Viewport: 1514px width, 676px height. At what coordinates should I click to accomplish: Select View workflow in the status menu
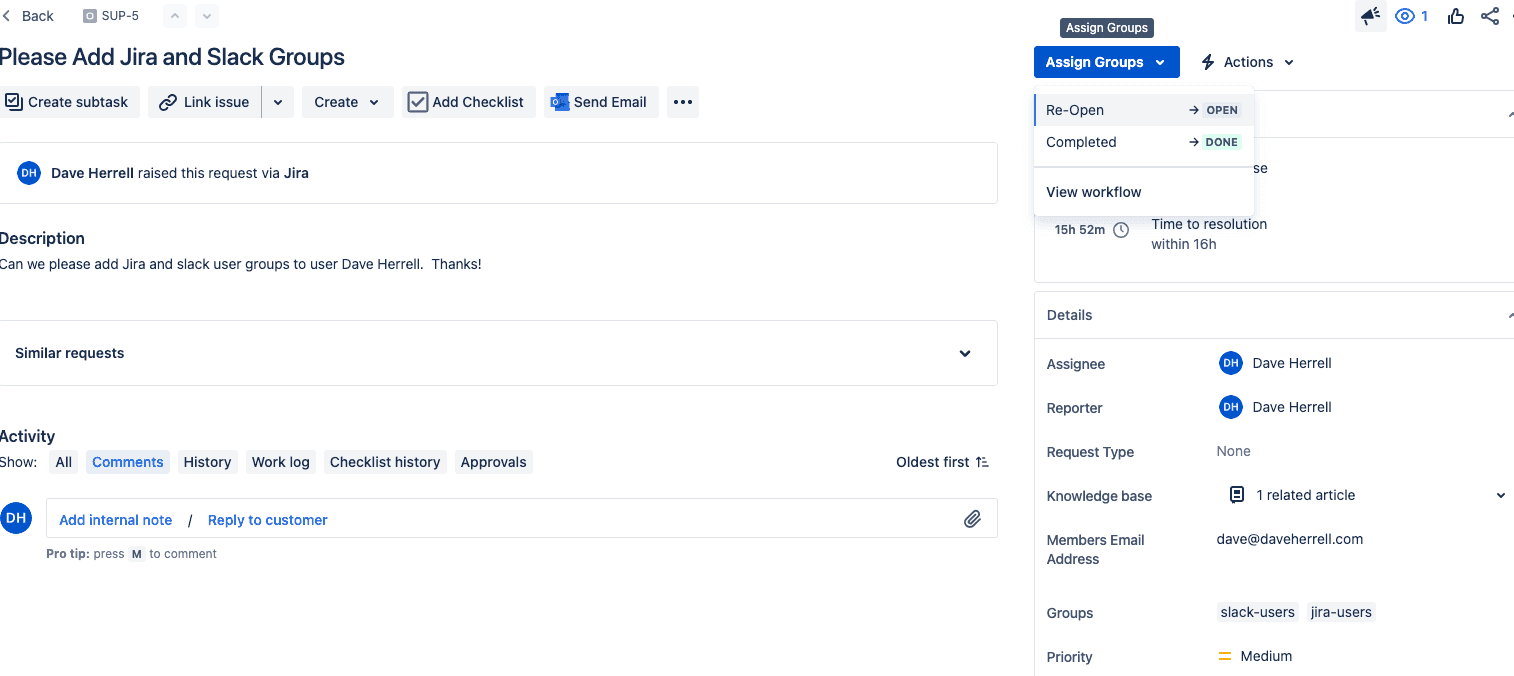[x=1142, y=192]
